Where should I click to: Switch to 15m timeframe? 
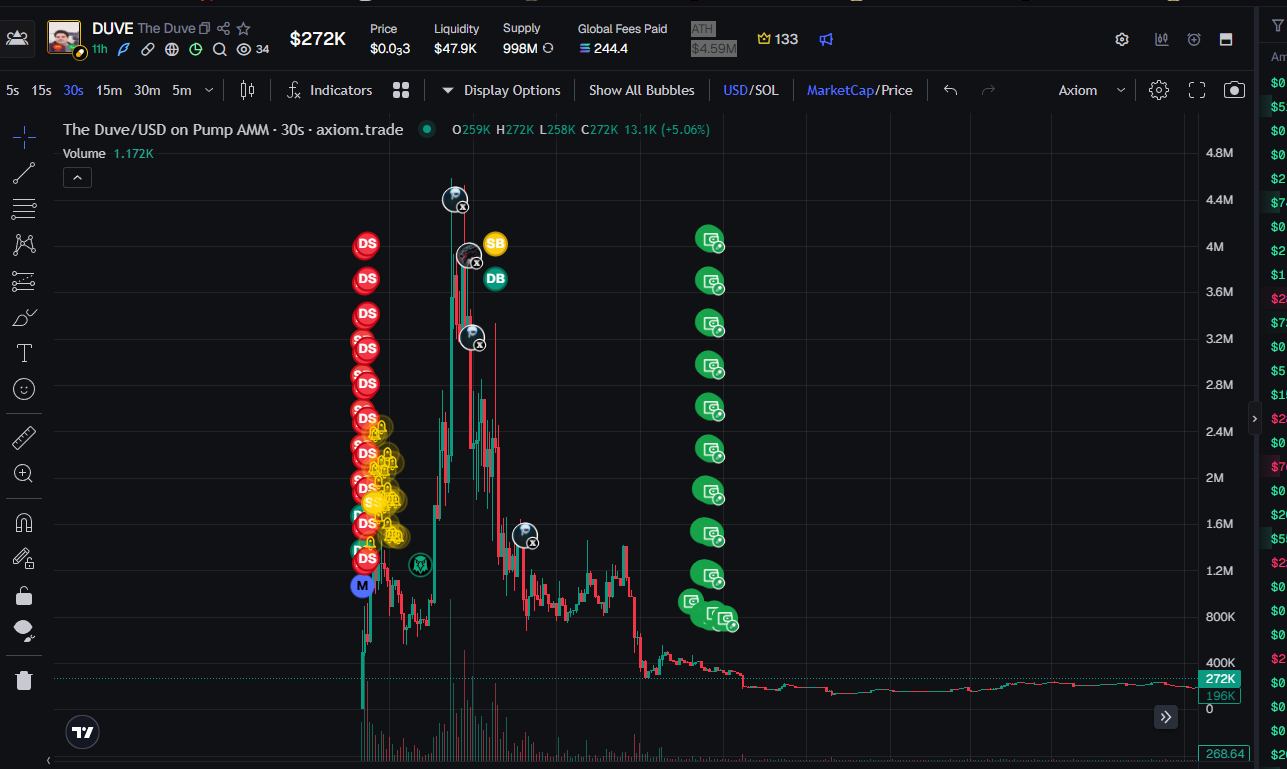pyautogui.click(x=109, y=90)
